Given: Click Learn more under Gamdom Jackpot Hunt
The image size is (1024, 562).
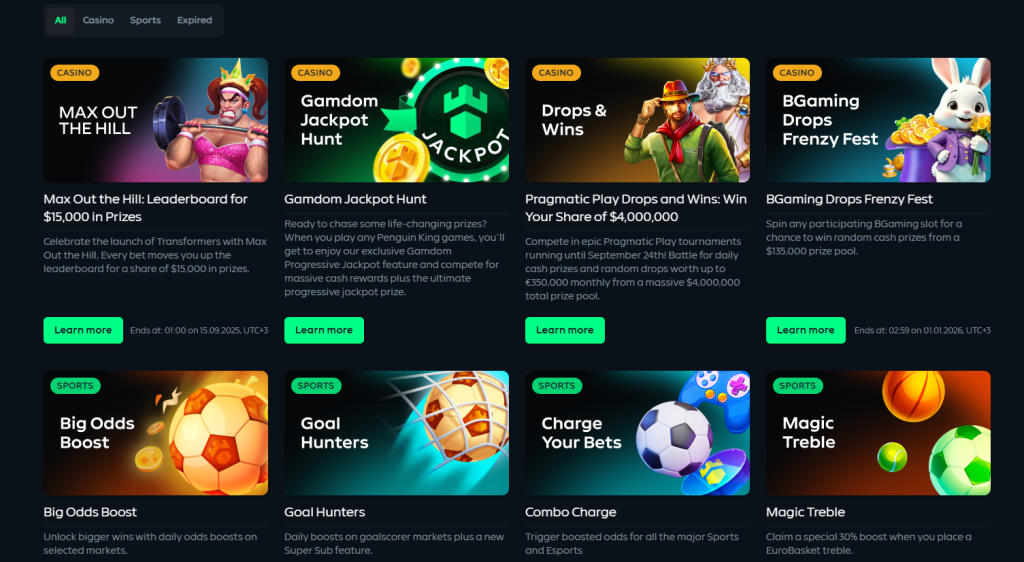Looking at the screenshot, I should [324, 330].
